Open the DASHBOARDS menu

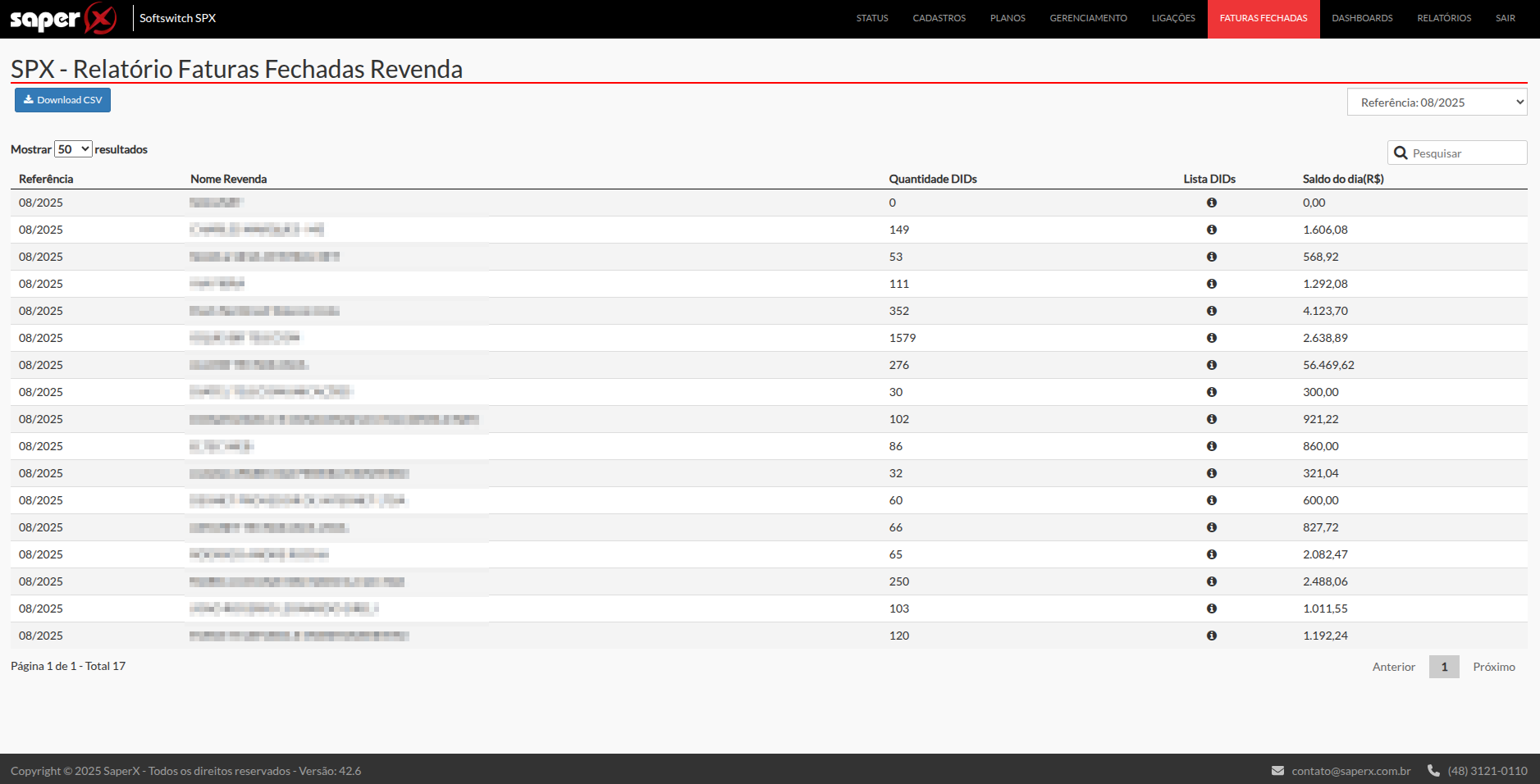tap(1362, 18)
